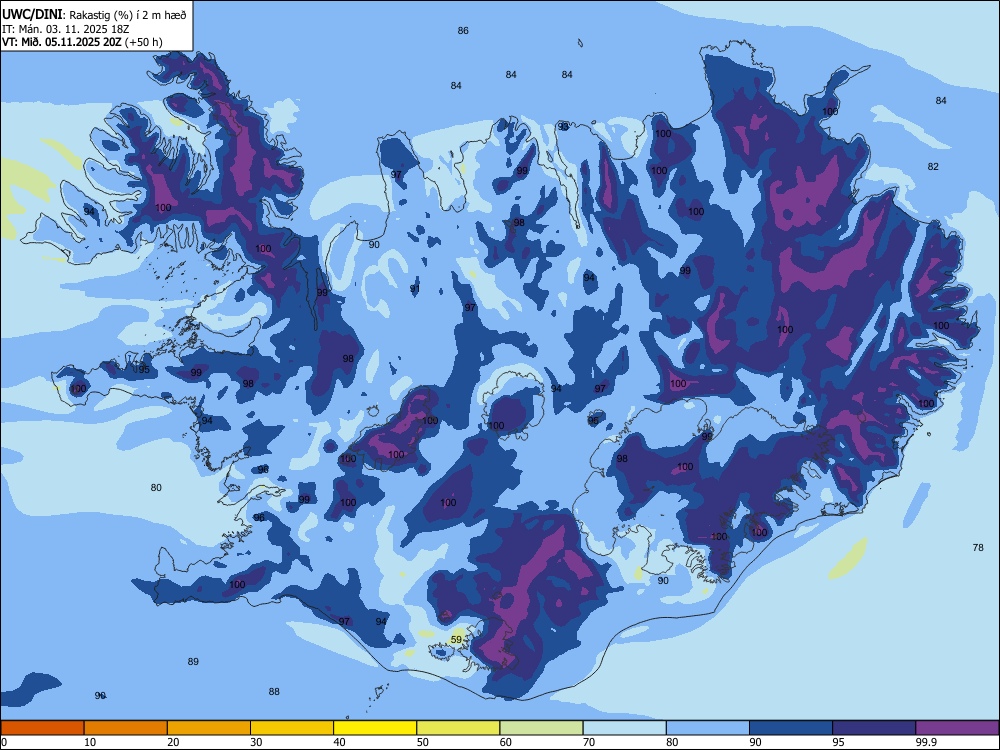Click the title 'UWC/DINI: Rakastig (%) í 2 m hæð'
Viewport: 1000px width, 750px height.
[x=94, y=15]
